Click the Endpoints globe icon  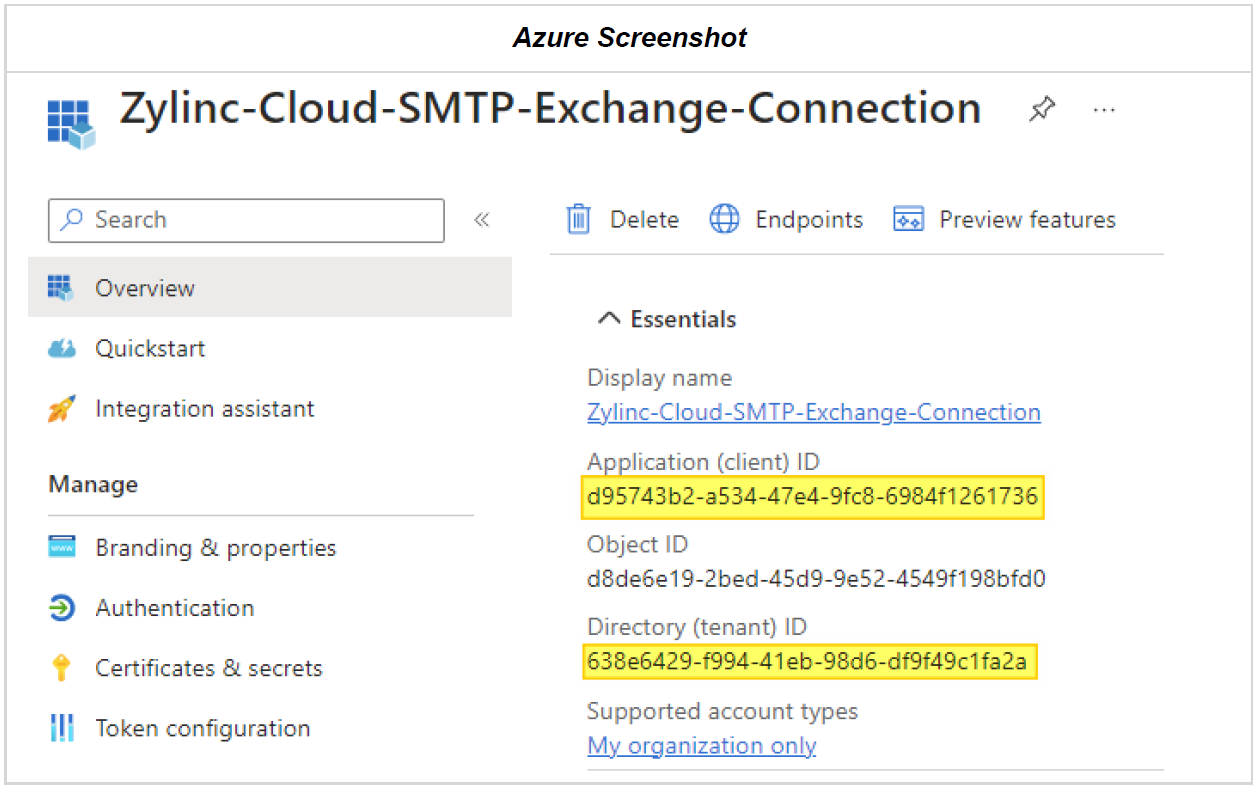(x=724, y=219)
